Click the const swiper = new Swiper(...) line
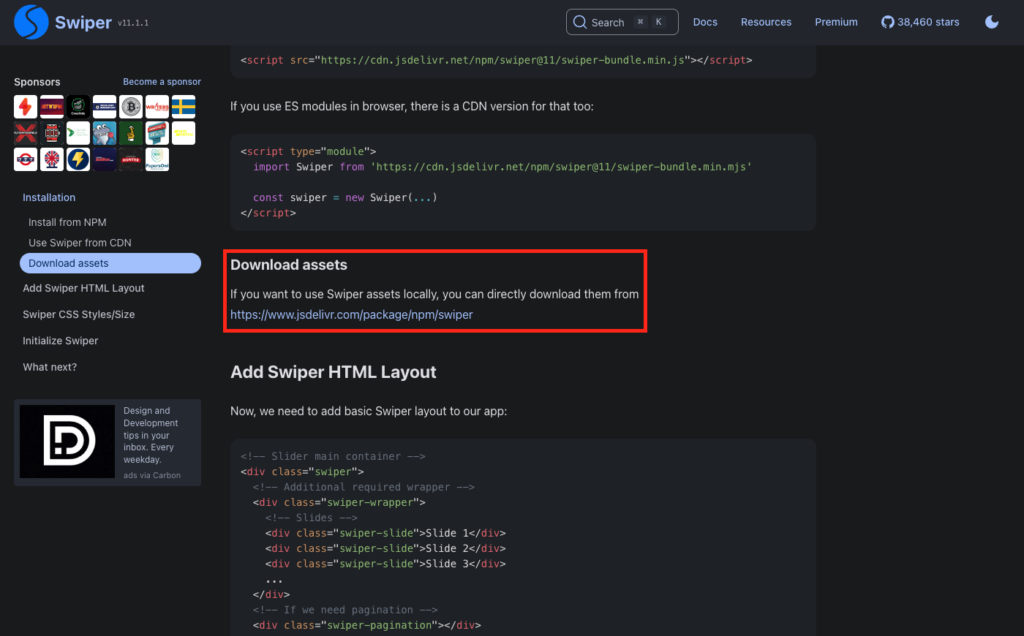Image resolution: width=1024 pixels, height=636 pixels. click(345, 197)
